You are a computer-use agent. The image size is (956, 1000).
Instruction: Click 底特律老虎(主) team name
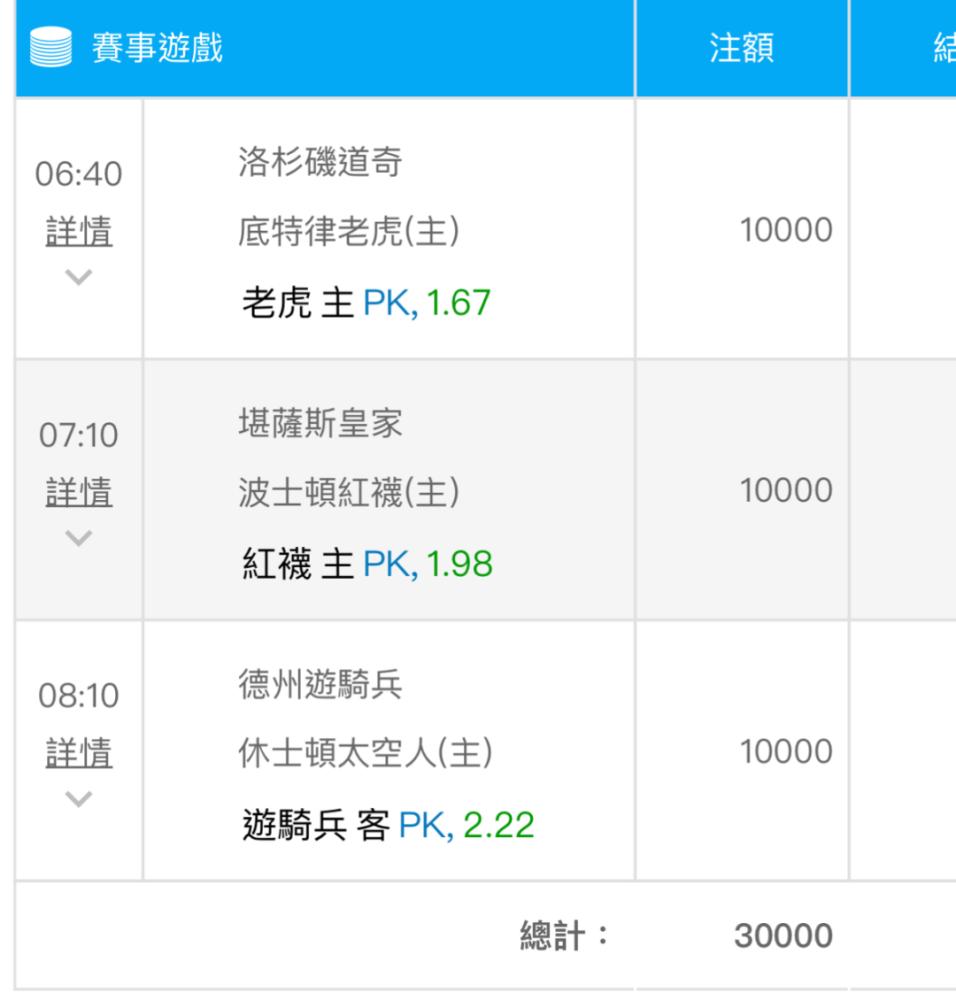coord(349,231)
